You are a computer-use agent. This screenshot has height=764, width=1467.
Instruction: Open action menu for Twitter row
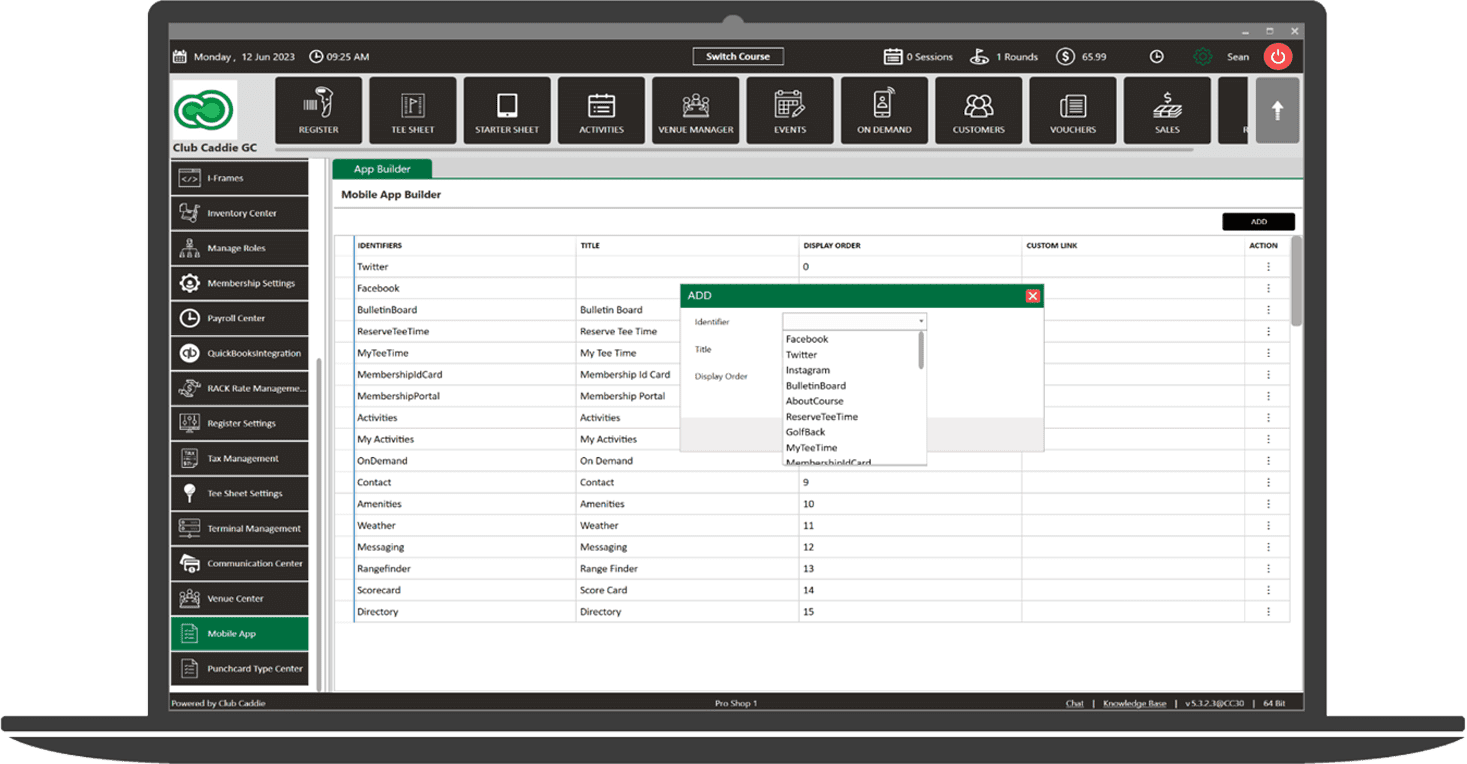click(x=1268, y=267)
